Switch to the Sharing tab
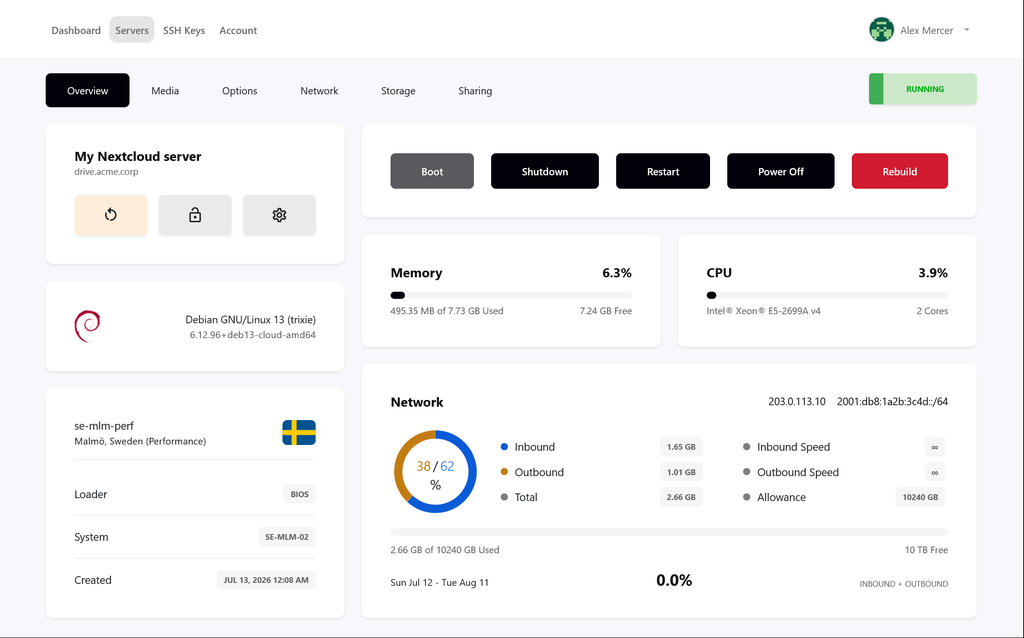This screenshot has height=638, width=1024. [x=475, y=91]
